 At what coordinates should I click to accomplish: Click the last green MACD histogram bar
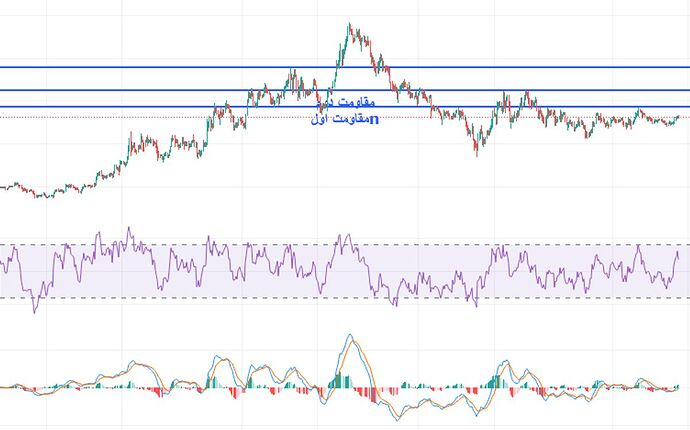point(677,386)
